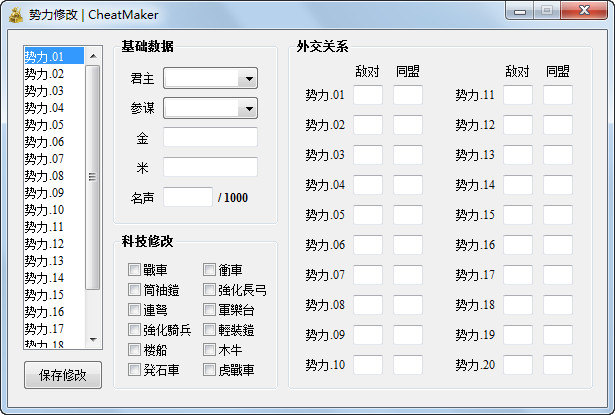Screen dimensions: 615x415
Task: Focus the 米 rice input field
Action: [x=210, y=167]
